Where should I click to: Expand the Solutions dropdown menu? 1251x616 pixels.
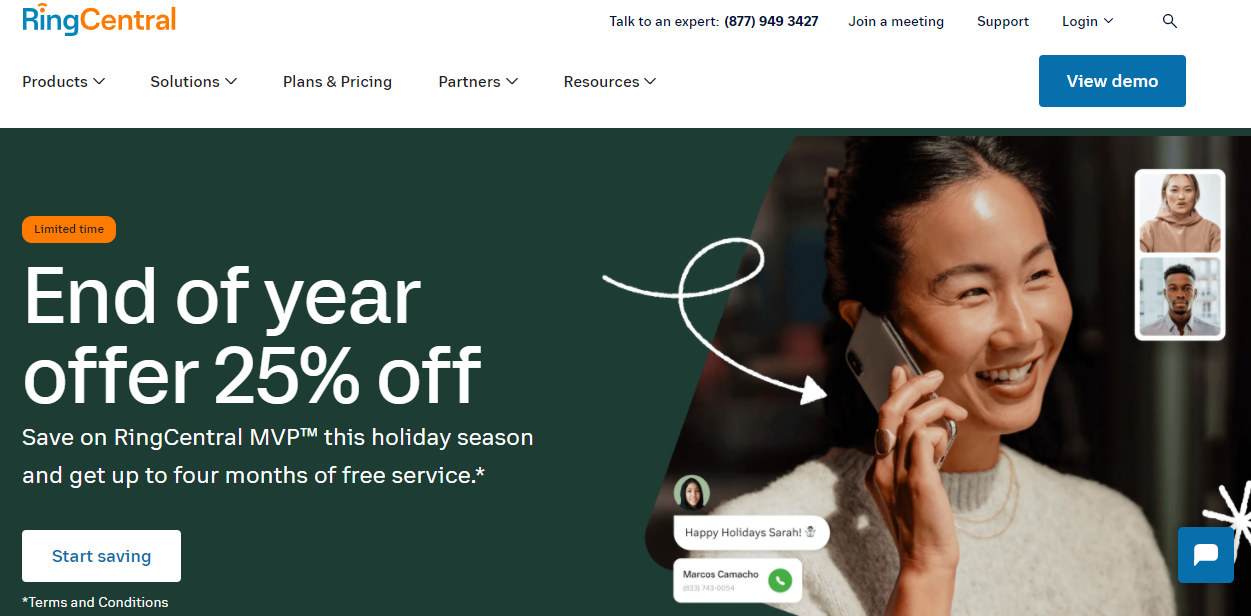click(194, 82)
